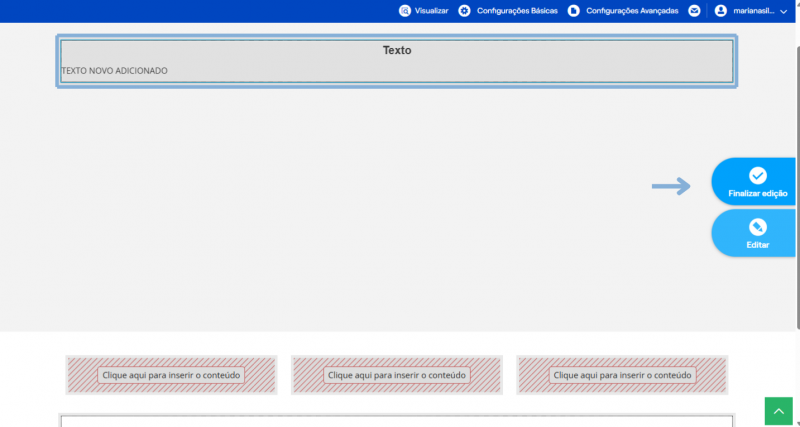Open the Visualizar preview icon
This screenshot has width=800, height=427.
[x=405, y=11]
